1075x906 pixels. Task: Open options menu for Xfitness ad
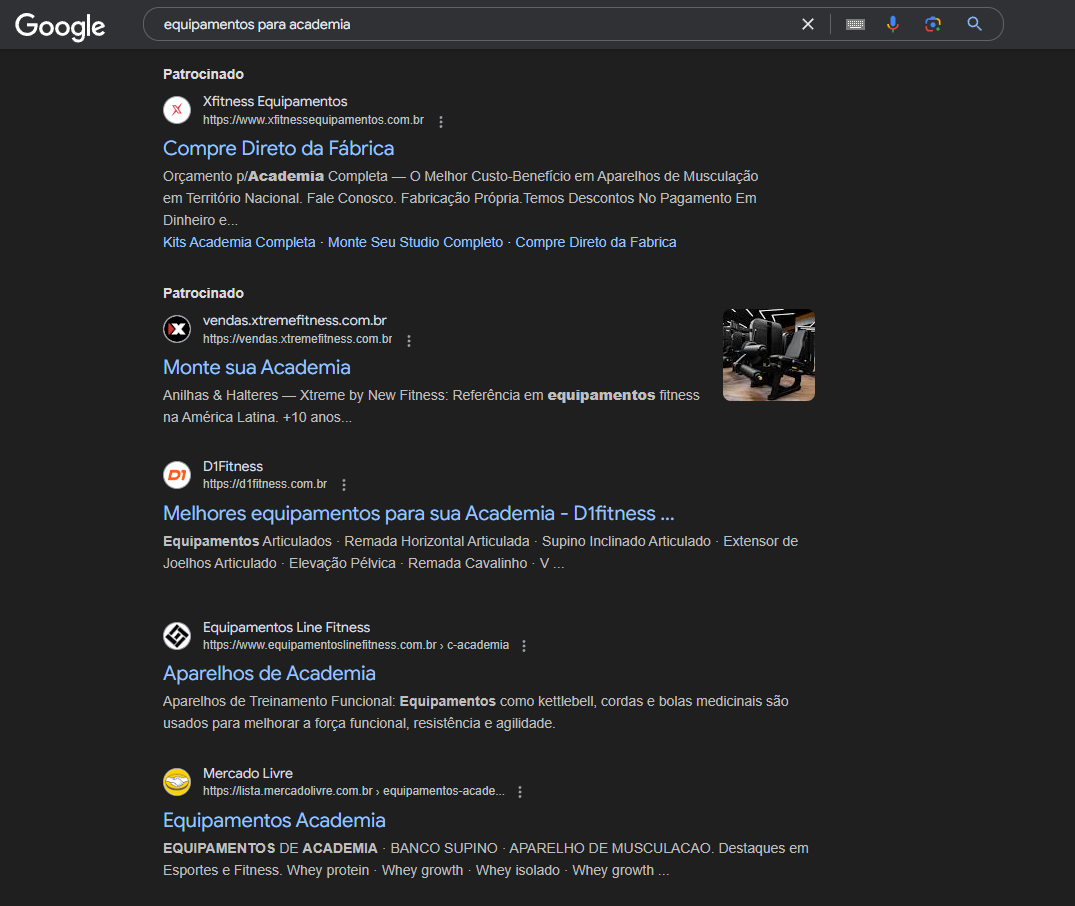441,121
